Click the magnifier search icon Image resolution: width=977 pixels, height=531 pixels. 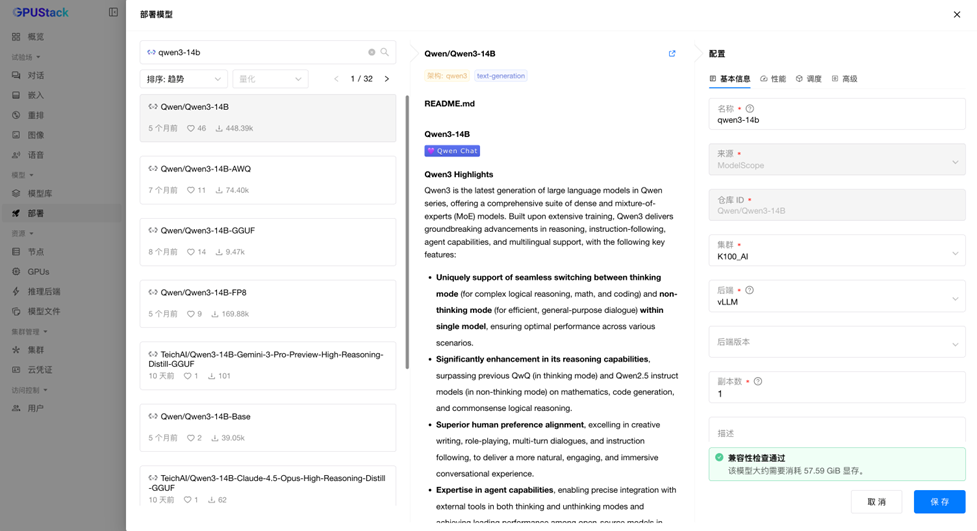384,52
